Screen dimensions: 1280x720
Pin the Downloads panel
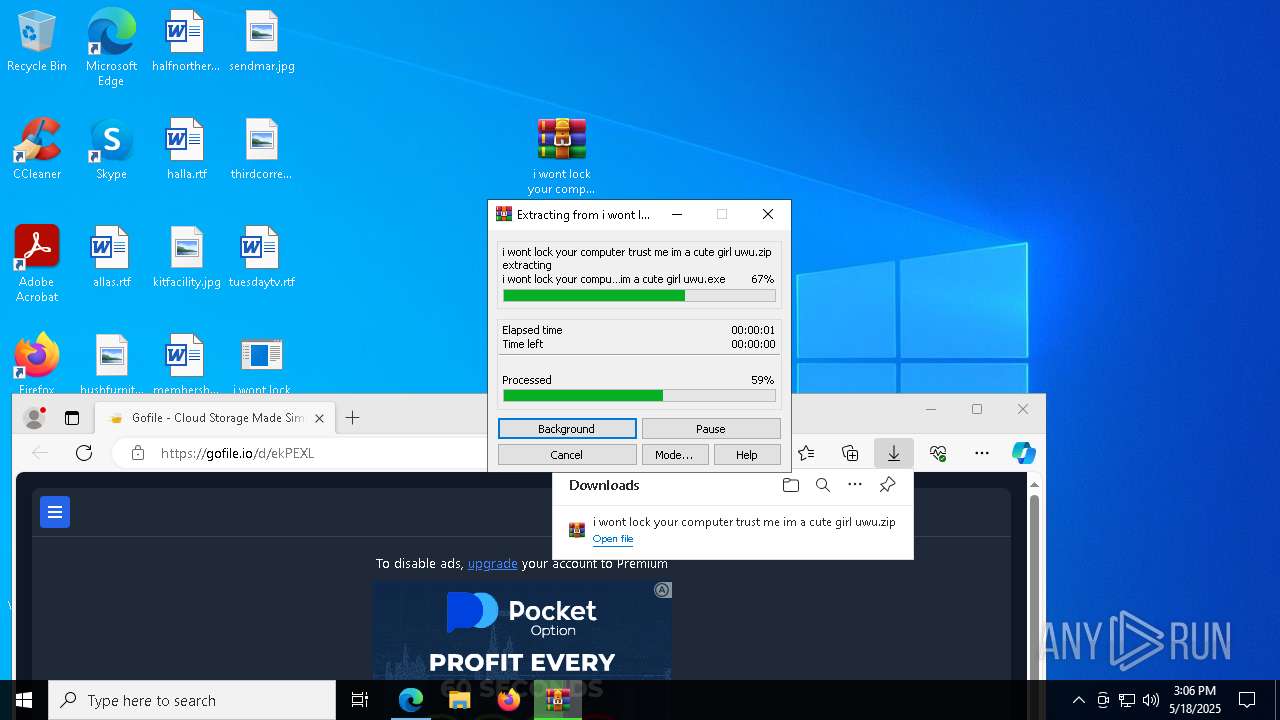coord(887,485)
